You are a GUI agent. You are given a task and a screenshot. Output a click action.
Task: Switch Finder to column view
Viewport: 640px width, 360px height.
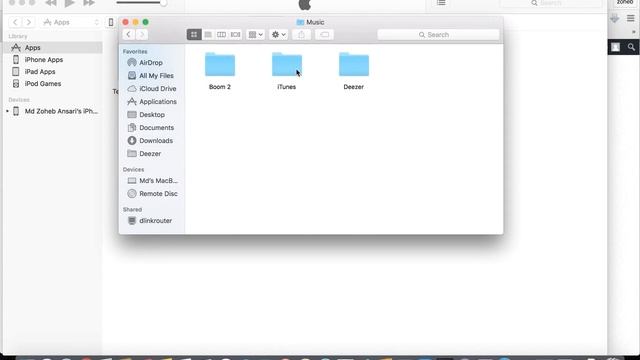[x=221, y=35]
